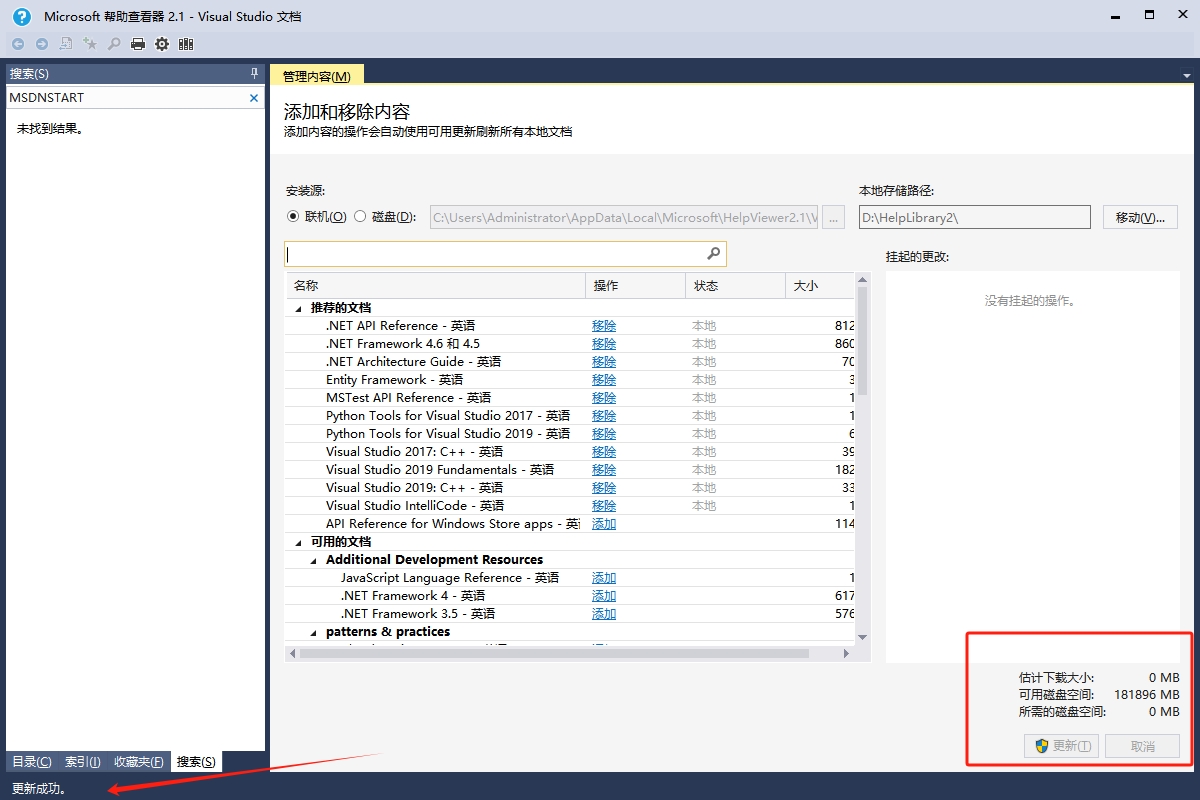Viewport: 1200px width, 800px height.
Task: Click the 未找到结果。 message text
Action: pyautogui.click(x=50, y=129)
